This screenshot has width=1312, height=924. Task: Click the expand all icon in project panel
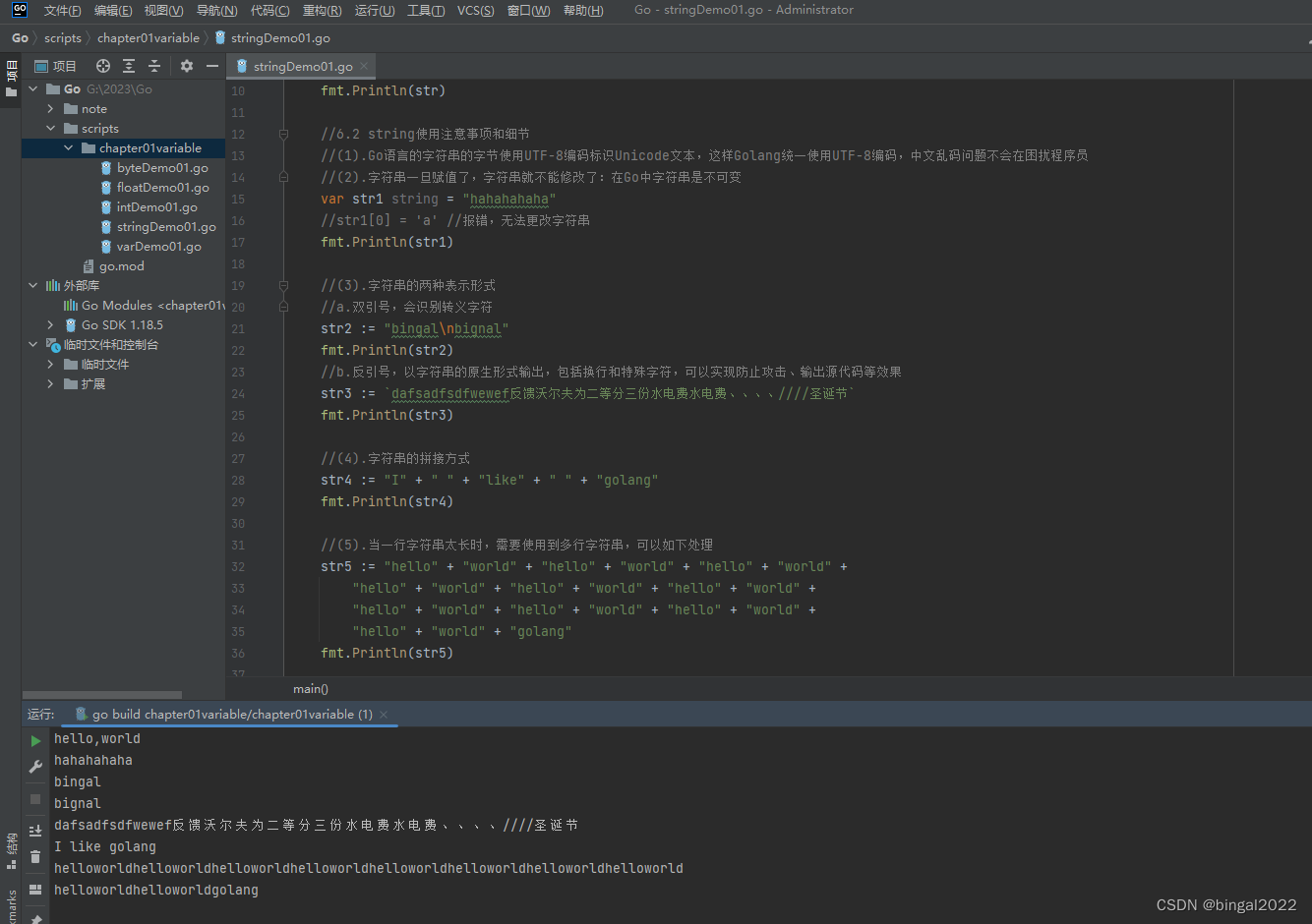point(129,66)
